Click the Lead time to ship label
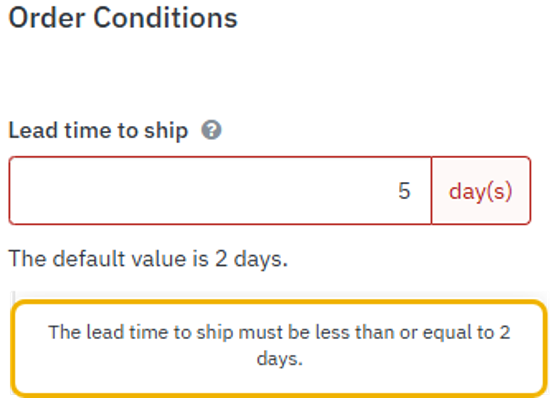Screen dimensions: 556x403 pos(98,131)
